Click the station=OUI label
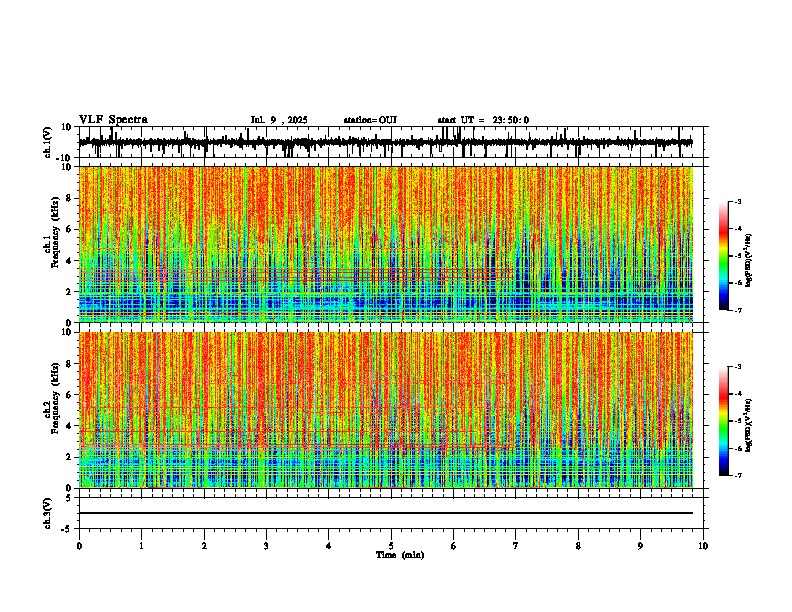The image size is (792, 612). coord(370,120)
